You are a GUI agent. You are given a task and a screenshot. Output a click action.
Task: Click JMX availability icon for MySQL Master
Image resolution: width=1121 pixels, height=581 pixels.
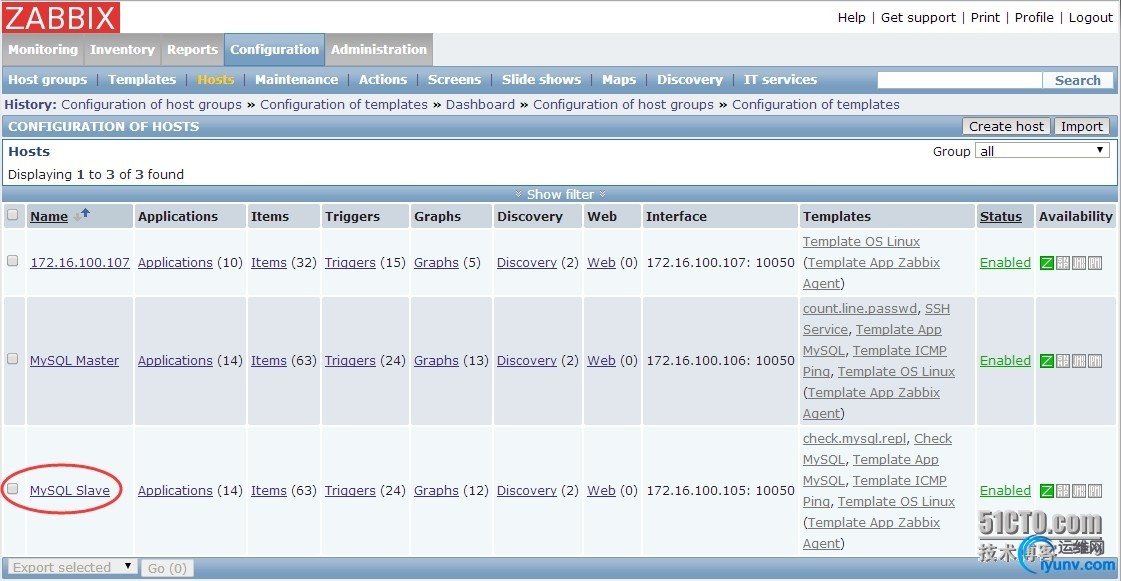1079,361
